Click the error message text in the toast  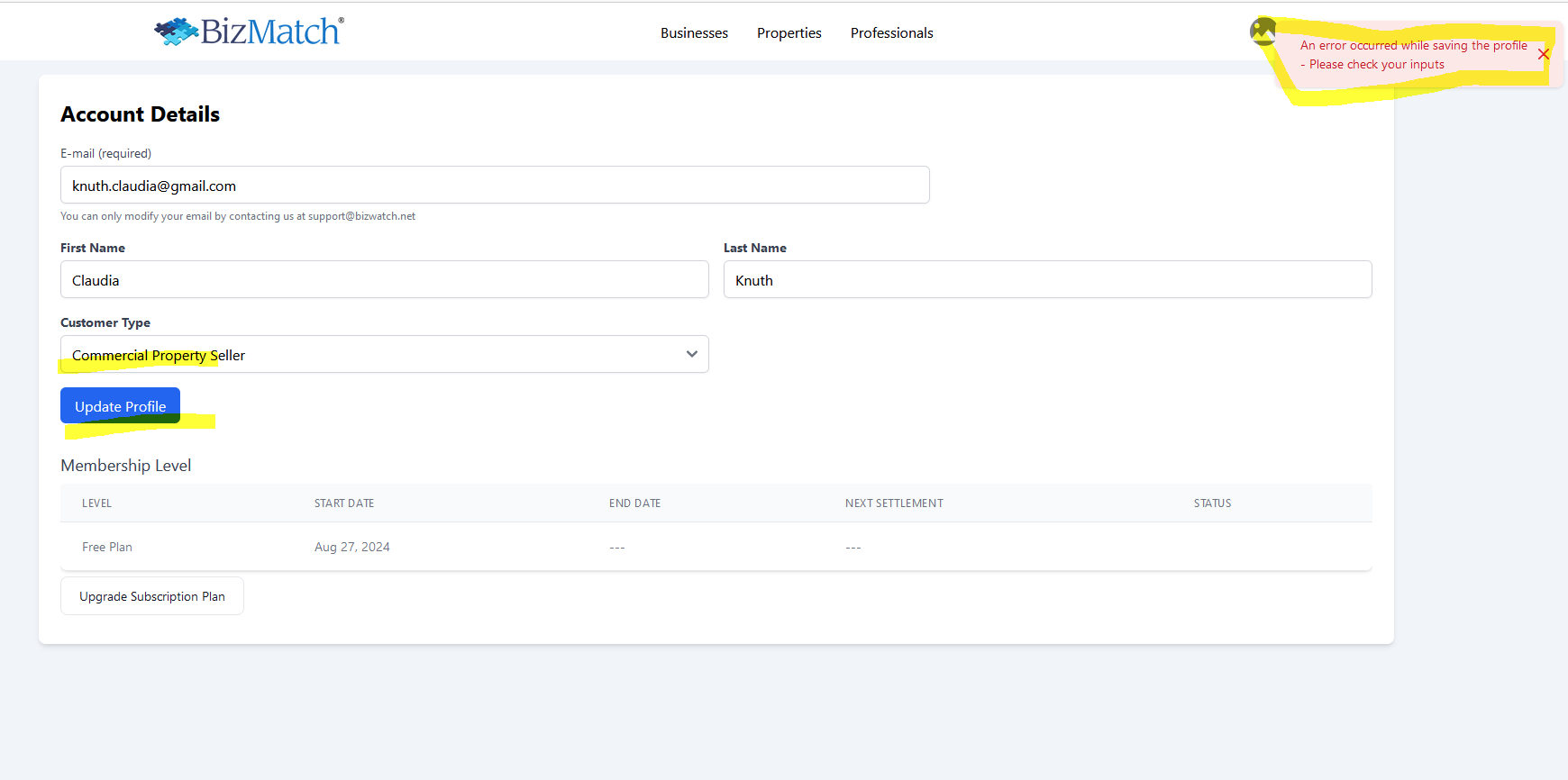(1412, 55)
